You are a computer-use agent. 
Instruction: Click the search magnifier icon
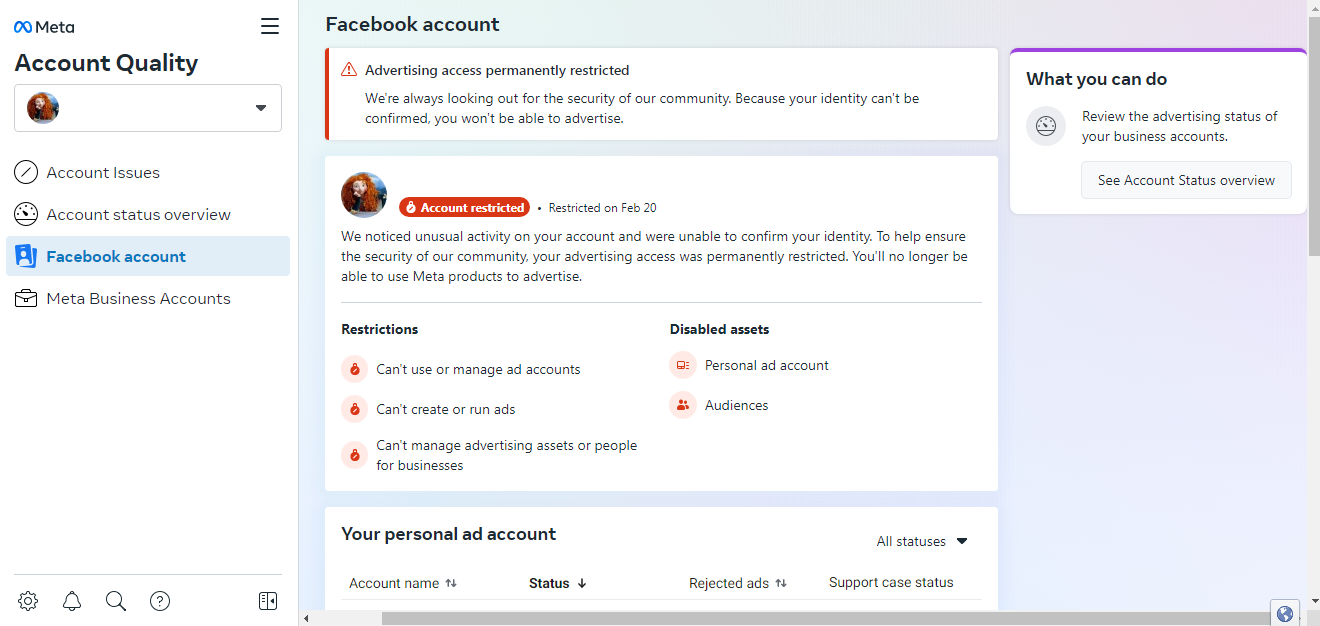coord(116,601)
